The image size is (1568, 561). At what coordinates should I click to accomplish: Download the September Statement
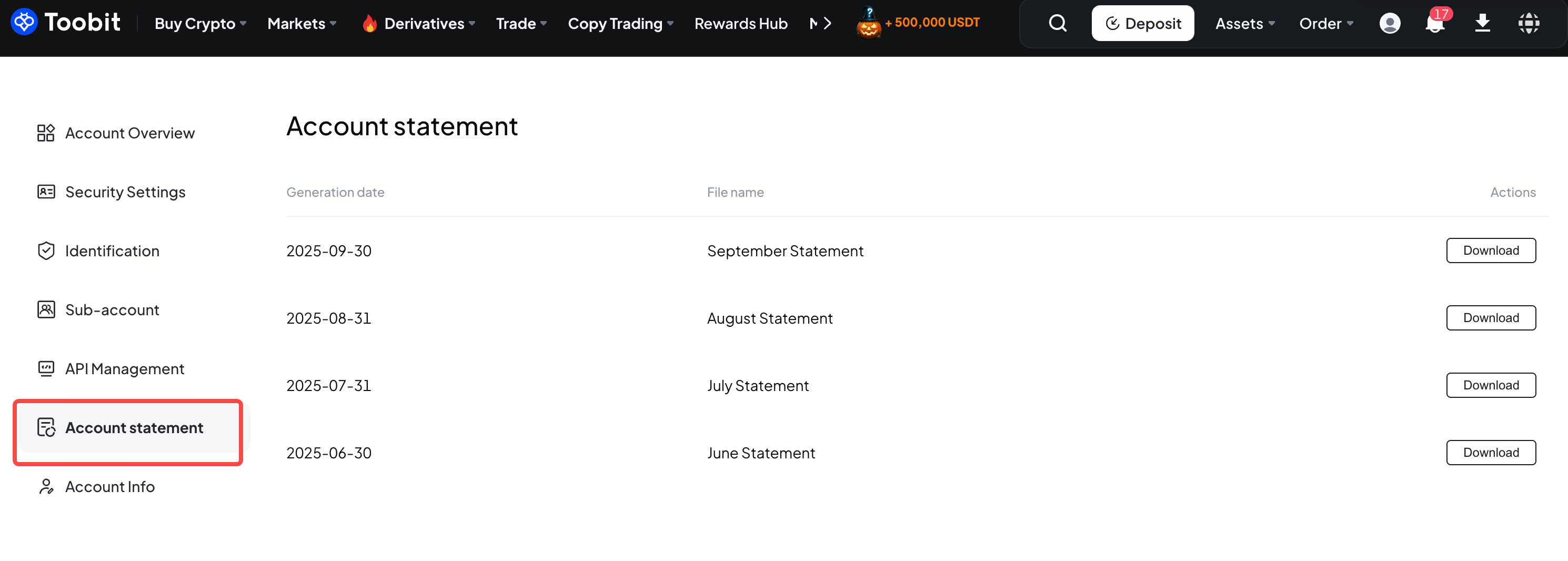[x=1491, y=251]
